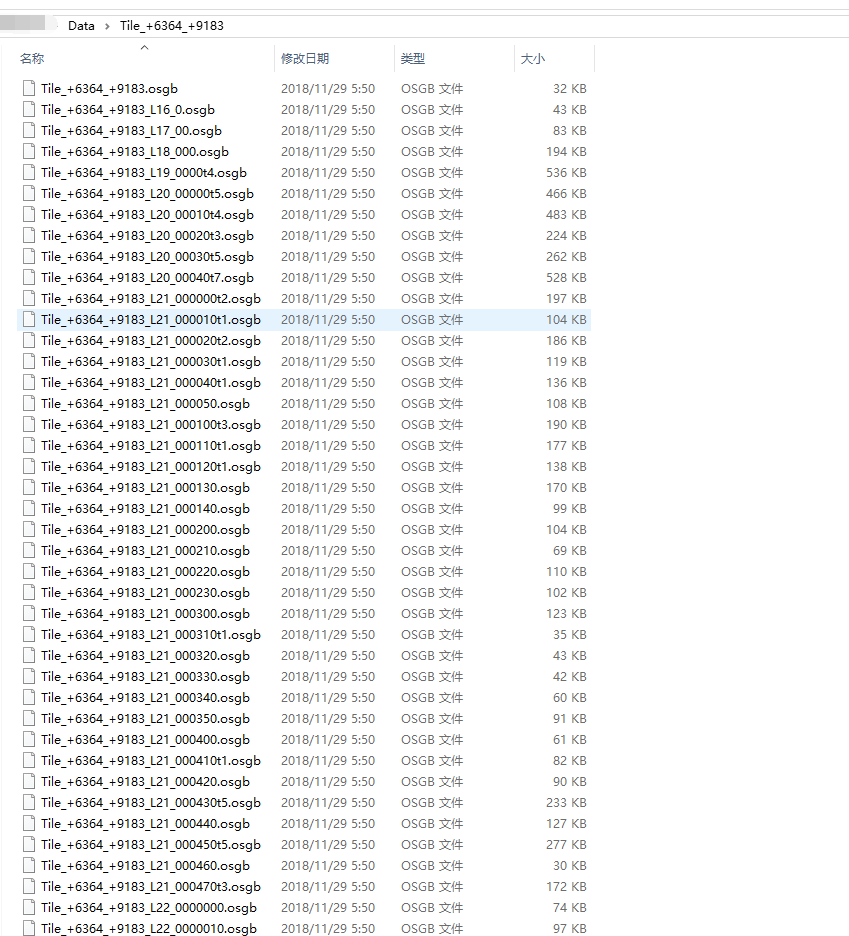The image size is (849, 936).
Task: Select file name Tile_+6364_+9183_L21_000230.osgb
Action: point(145,593)
